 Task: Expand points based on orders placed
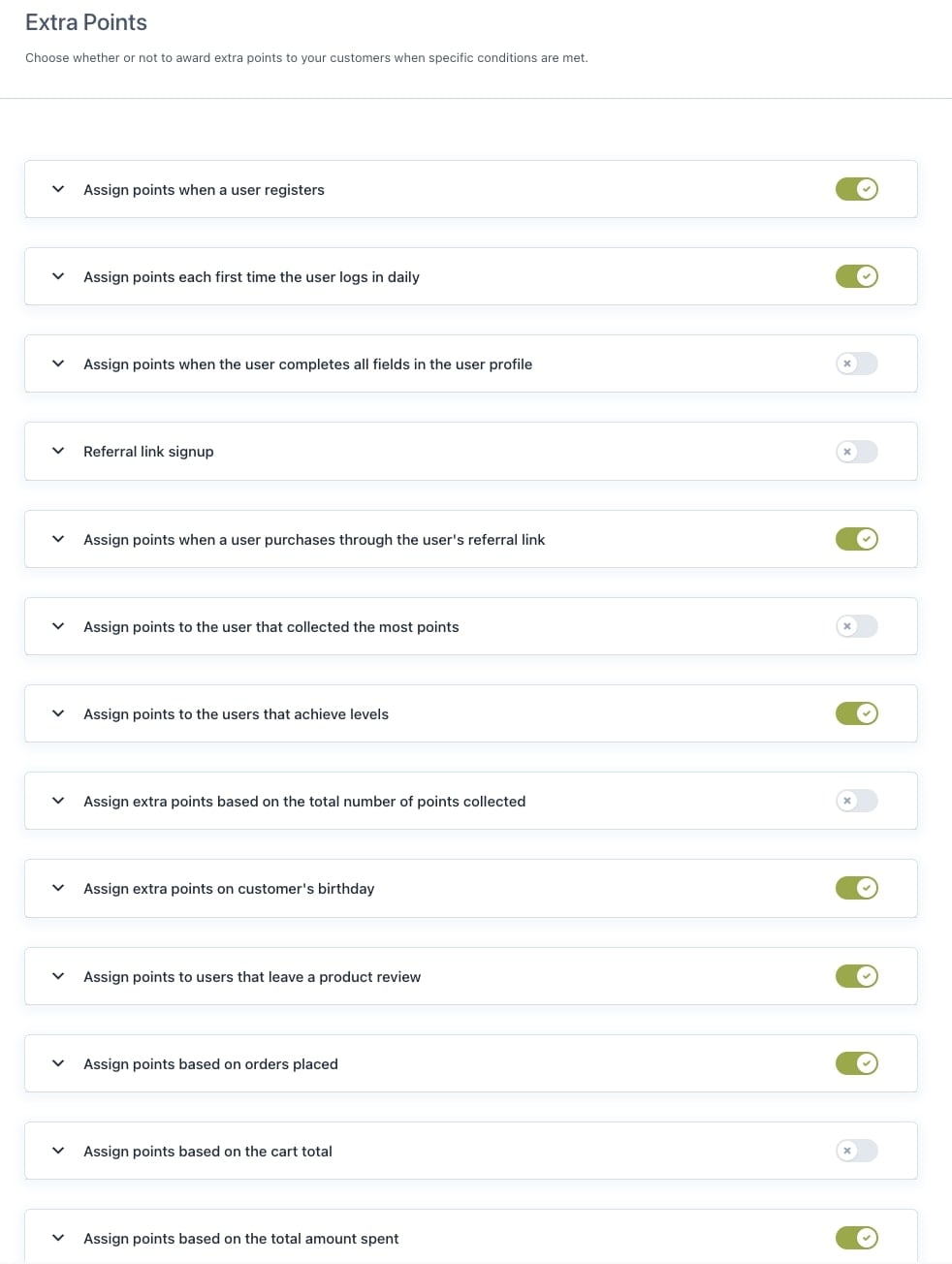click(58, 1063)
